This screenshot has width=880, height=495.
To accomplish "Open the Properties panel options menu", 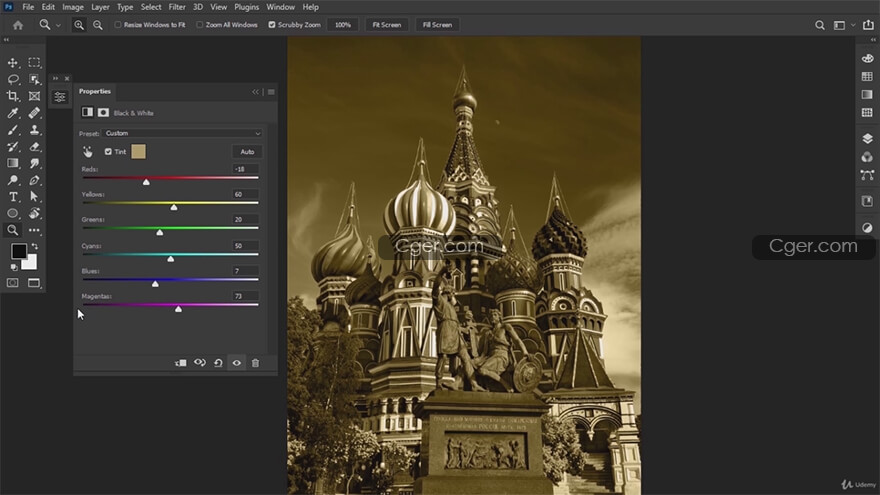I will click(271, 92).
